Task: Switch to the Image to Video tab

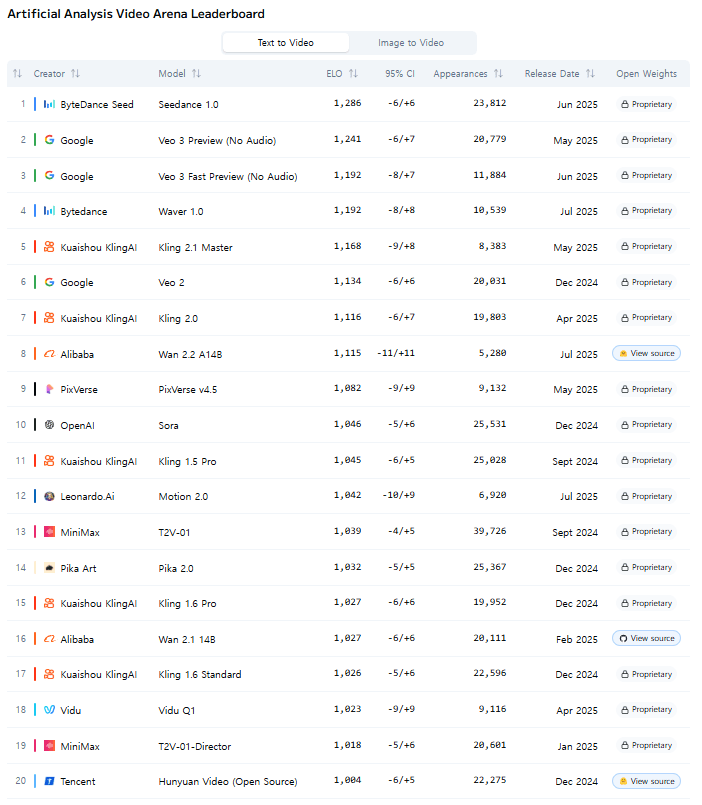Action: 411,43
